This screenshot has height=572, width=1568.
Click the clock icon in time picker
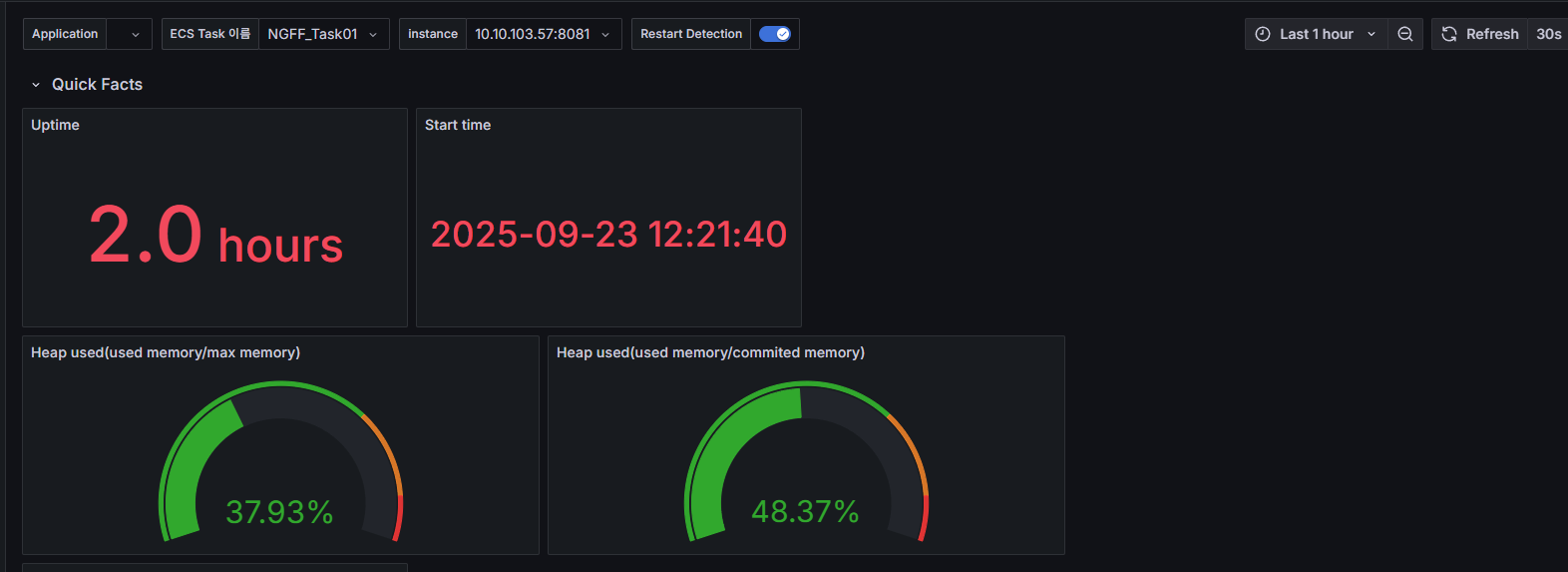[1262, 34]
